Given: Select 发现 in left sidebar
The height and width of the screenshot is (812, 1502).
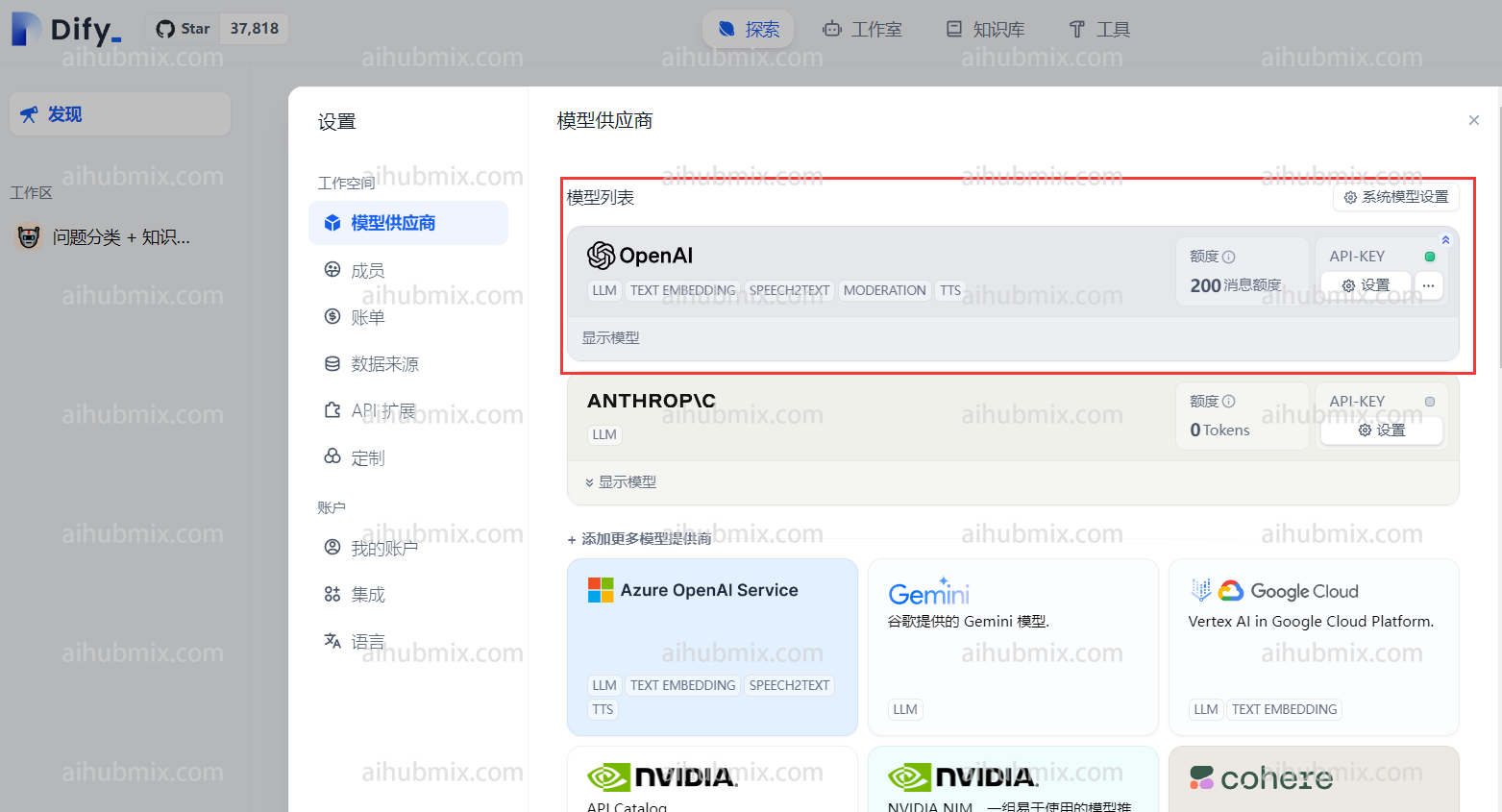Looking at the screenshot, I should [120, 114].
